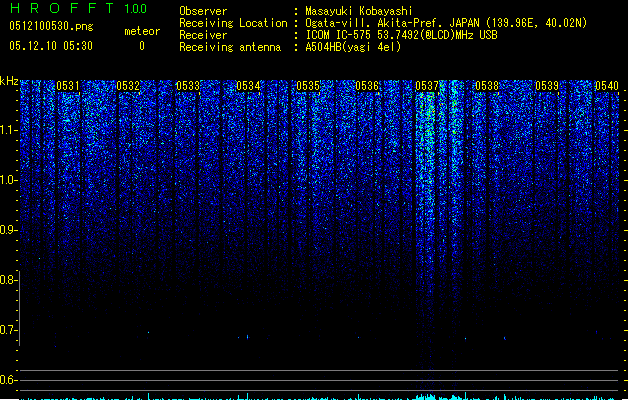Click the 0.8 frequency axis label
The height and width of the screenshot is (400, 629).
point(8,280)
